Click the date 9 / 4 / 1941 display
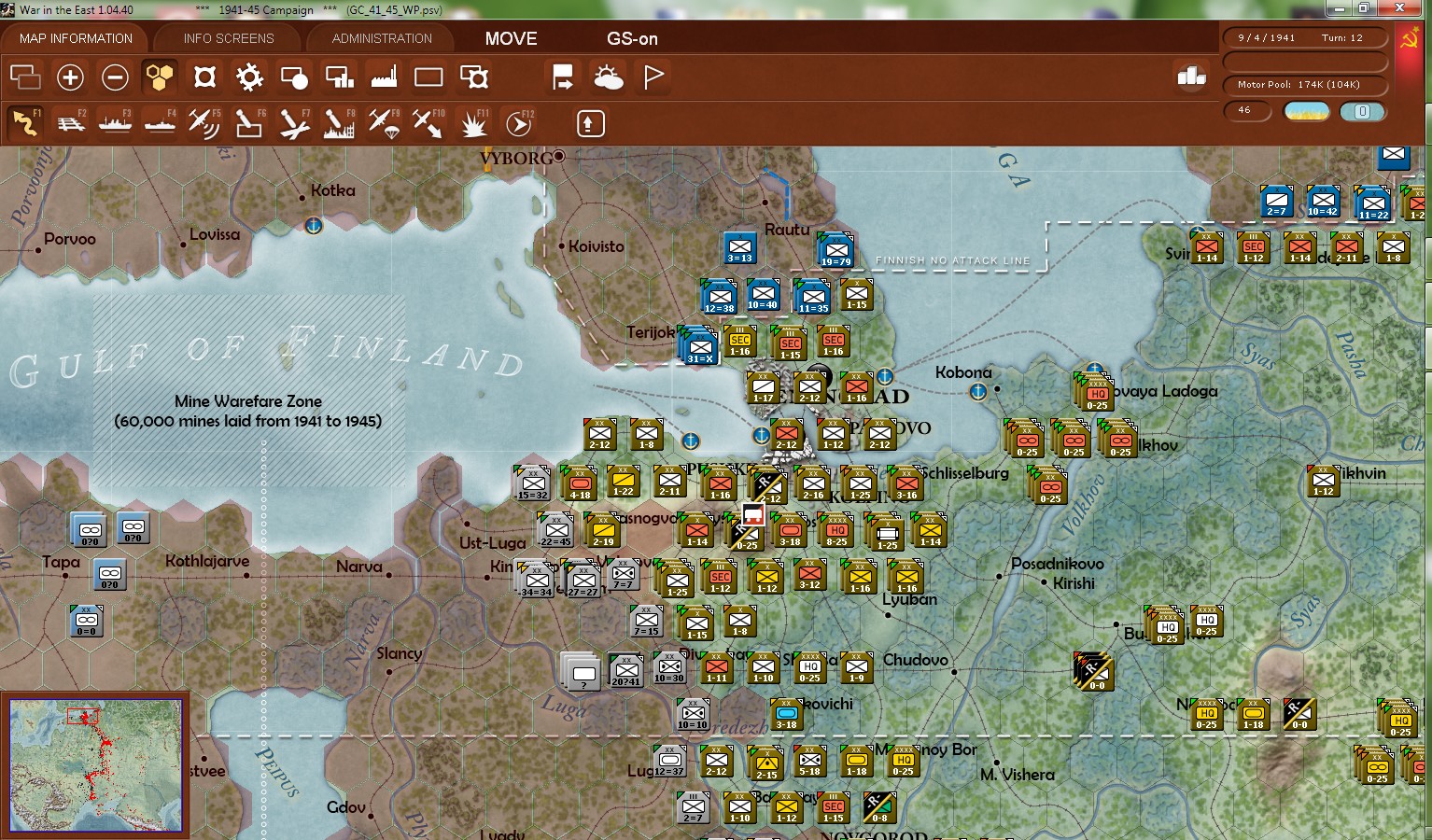This screenshot has height=840, width=1432. [1266, 38]
